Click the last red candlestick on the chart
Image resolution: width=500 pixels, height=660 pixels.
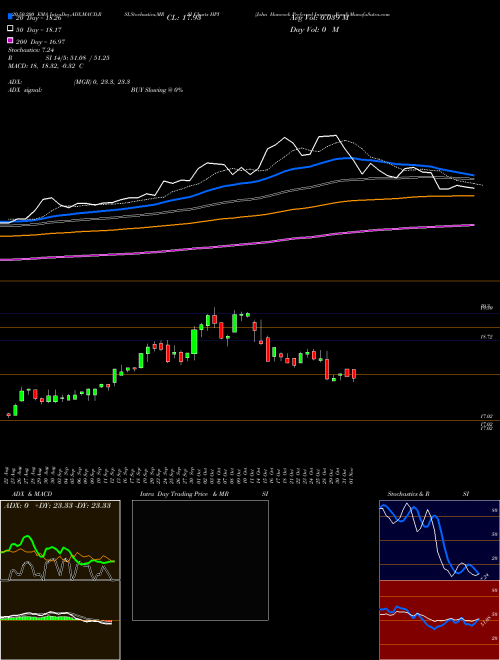(x=354, y=374)
